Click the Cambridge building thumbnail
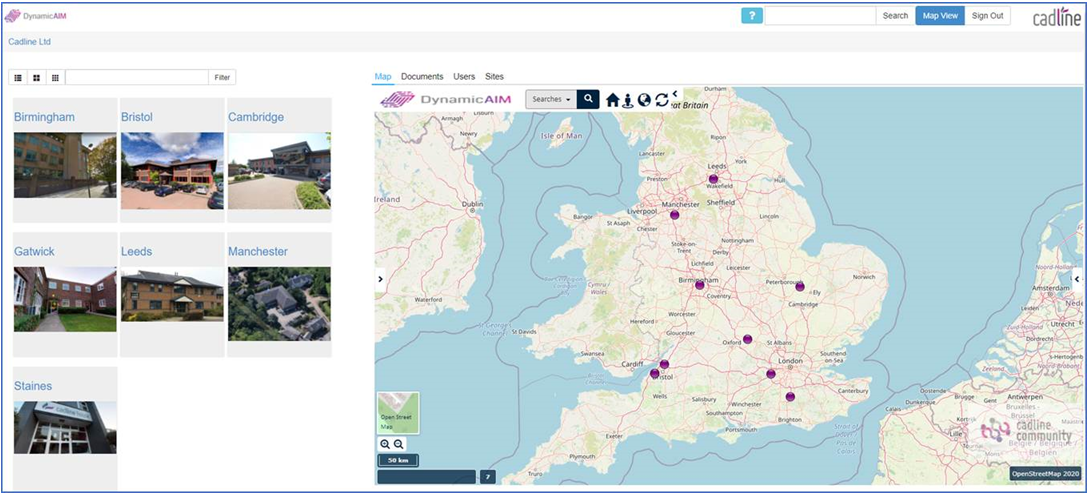Image resolution: width=1090 pixels, height=496 pixels. click(x=279, y=171)
